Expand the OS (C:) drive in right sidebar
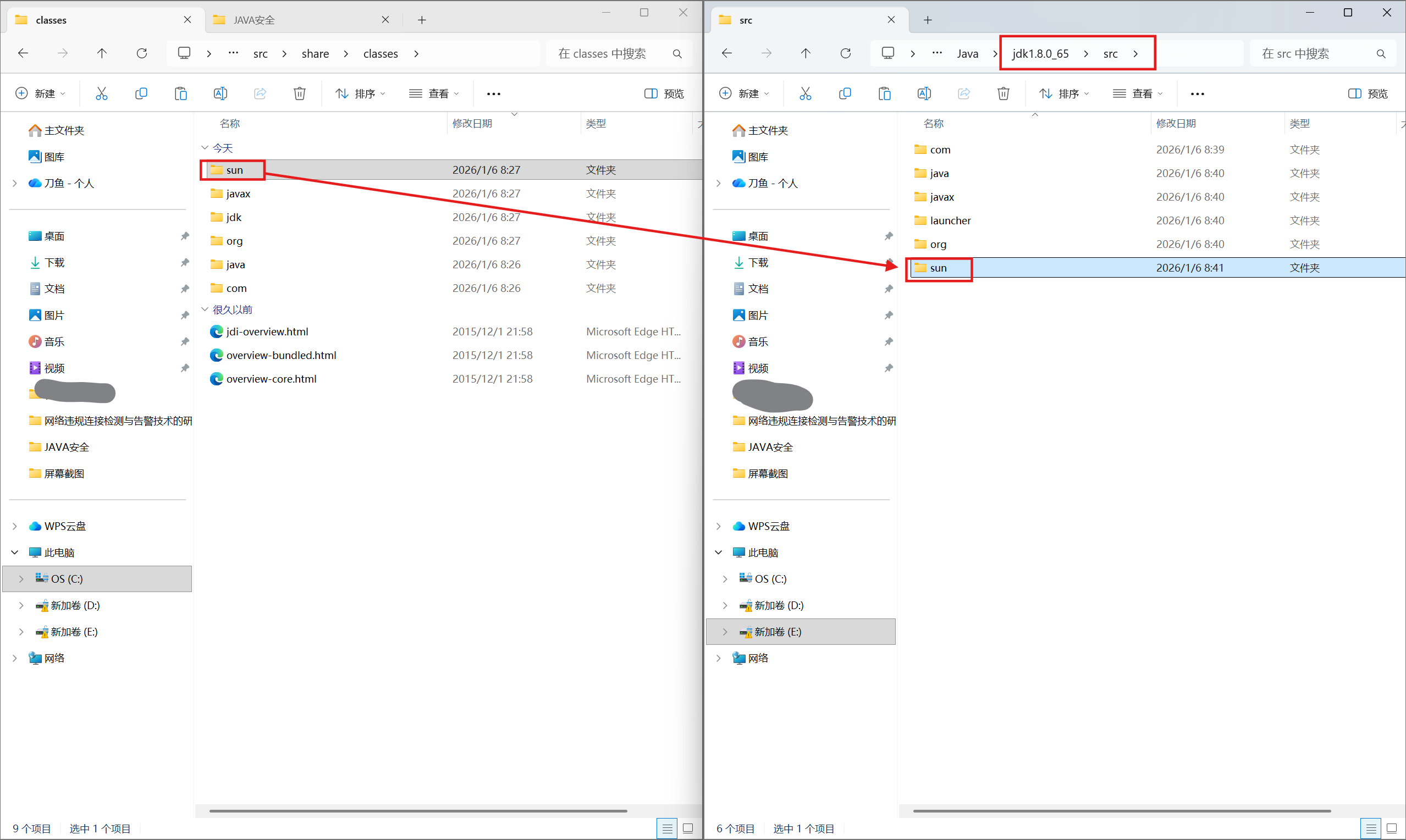The width and height of the screenshot is (1406, 840). pos(725,578)
